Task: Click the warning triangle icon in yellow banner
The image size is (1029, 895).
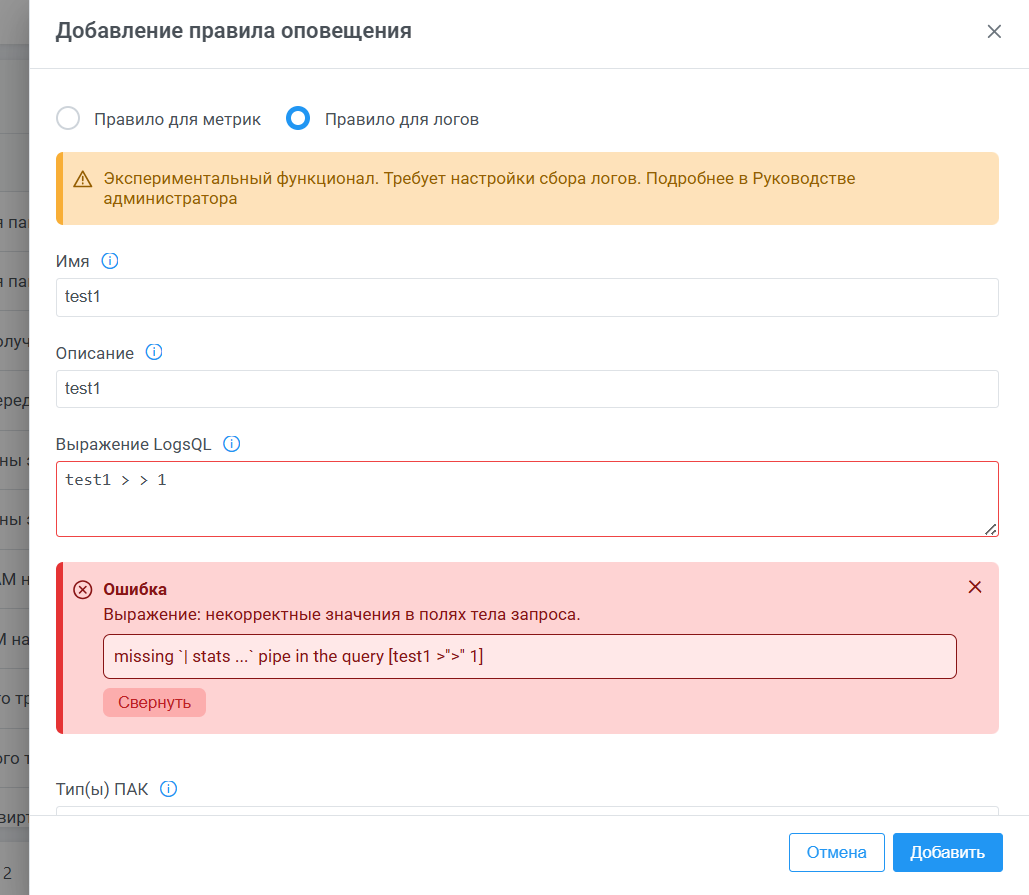Action: pyautogui.click(x=83, y=180)
